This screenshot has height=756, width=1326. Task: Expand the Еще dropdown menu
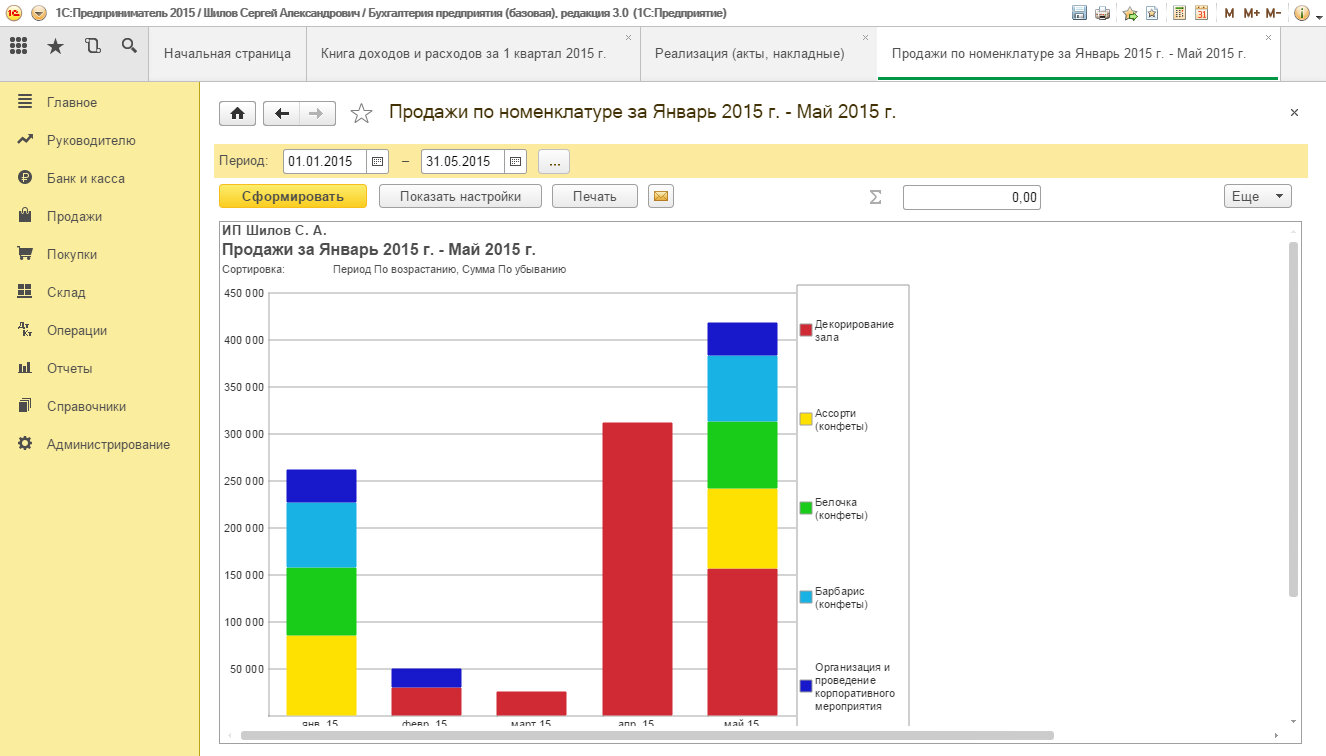[x=1257, y=197]
